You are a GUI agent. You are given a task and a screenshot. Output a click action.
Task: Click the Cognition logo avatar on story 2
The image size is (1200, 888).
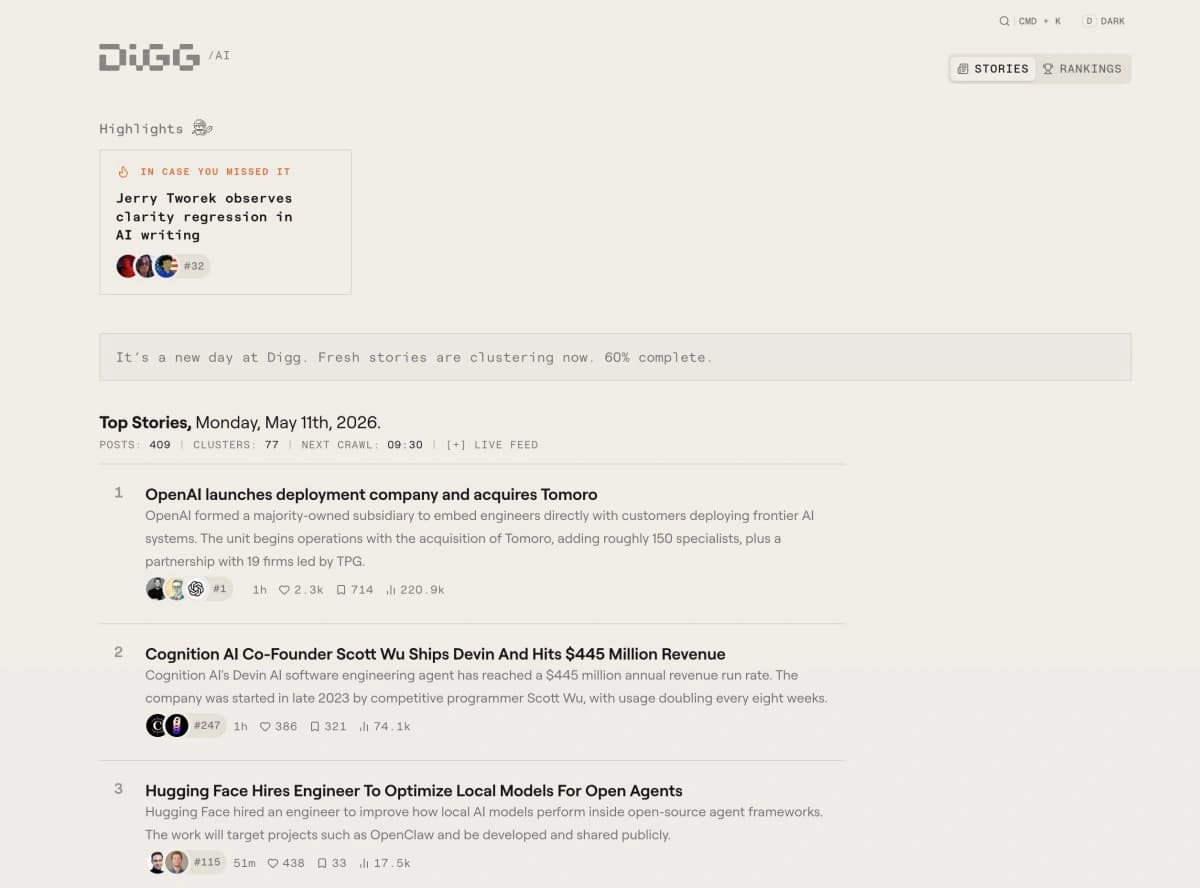(x=156, y=726)
